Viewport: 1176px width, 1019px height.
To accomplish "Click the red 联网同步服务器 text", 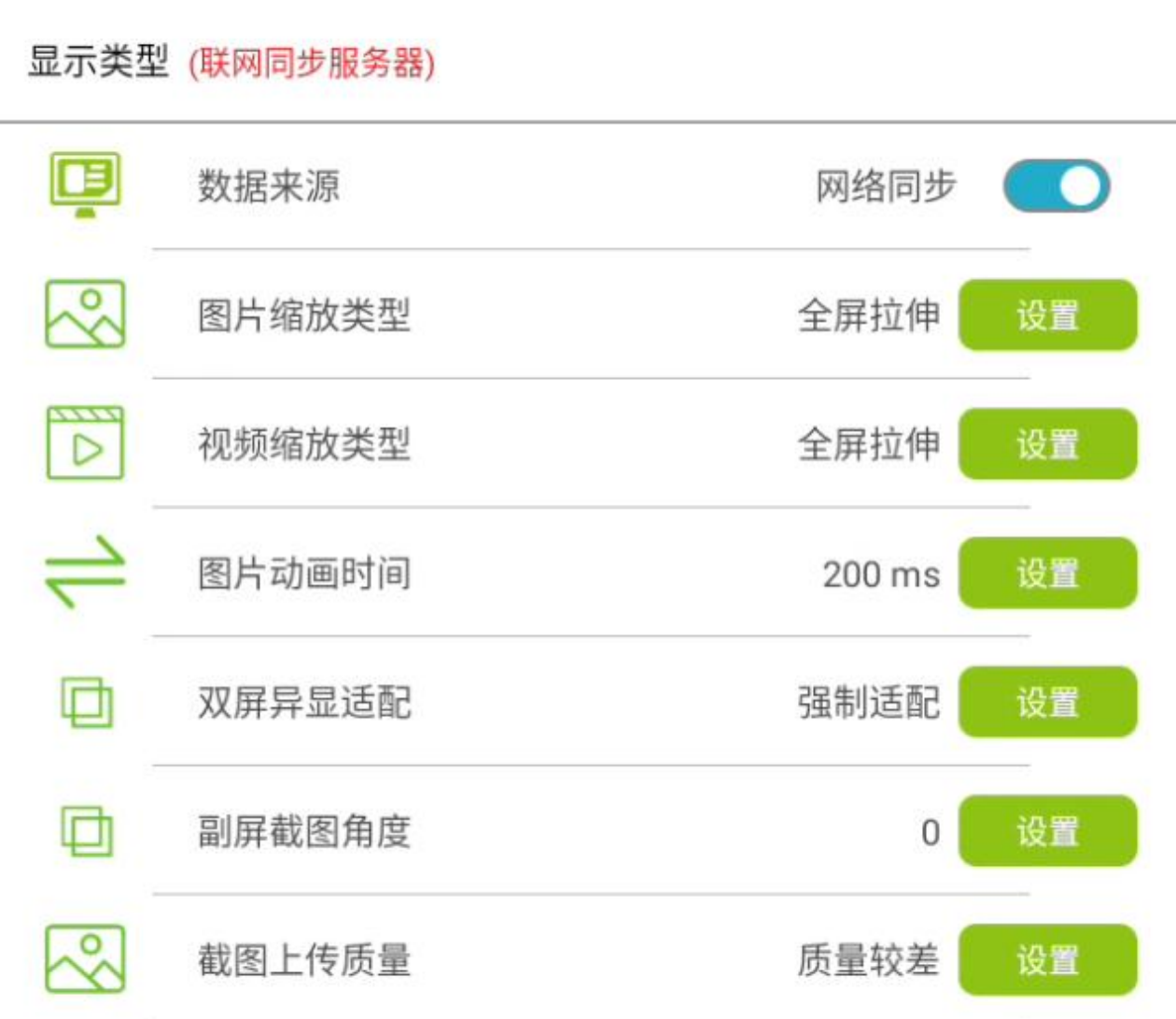I will 312,63.
